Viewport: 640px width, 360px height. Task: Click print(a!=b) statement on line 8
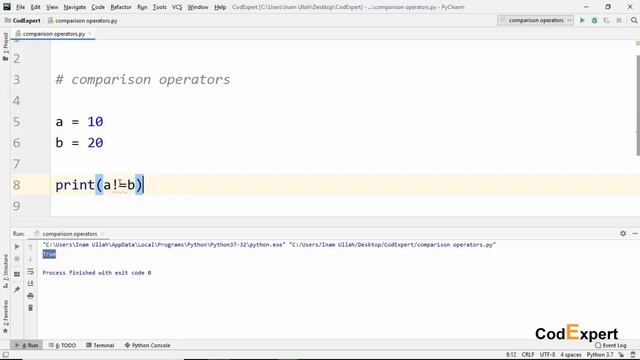tap(99, 185)
